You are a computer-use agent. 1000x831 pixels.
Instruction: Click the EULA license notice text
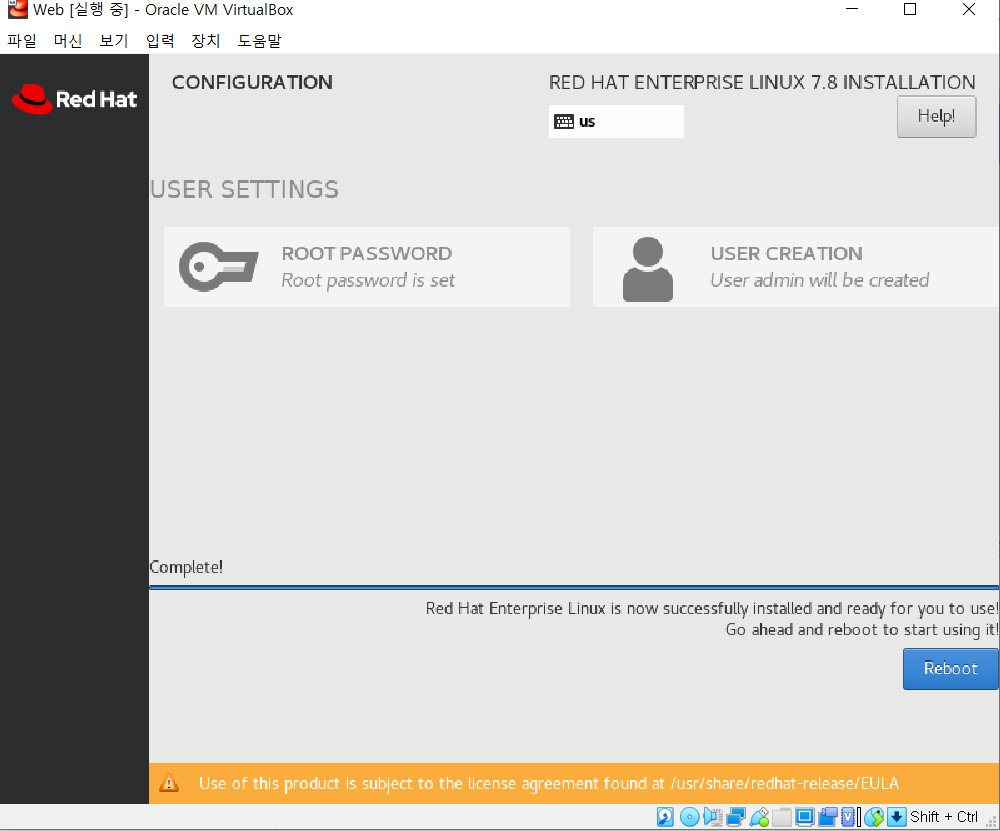[x=548, y=783]
